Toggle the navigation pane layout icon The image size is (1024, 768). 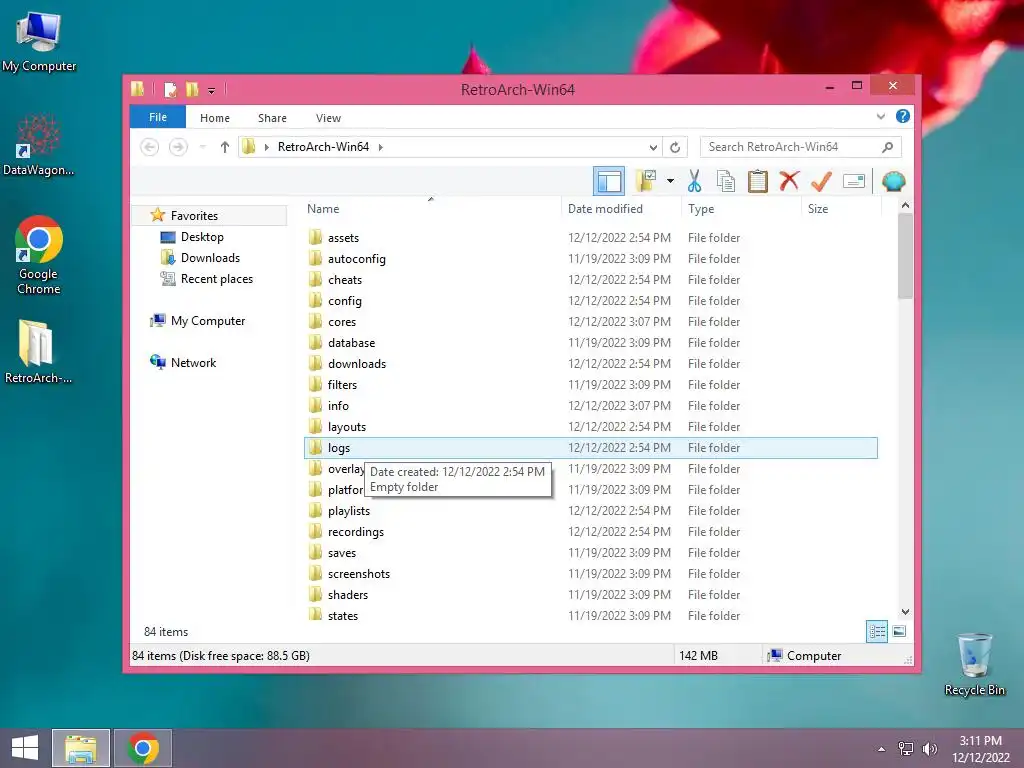(609, 181)
